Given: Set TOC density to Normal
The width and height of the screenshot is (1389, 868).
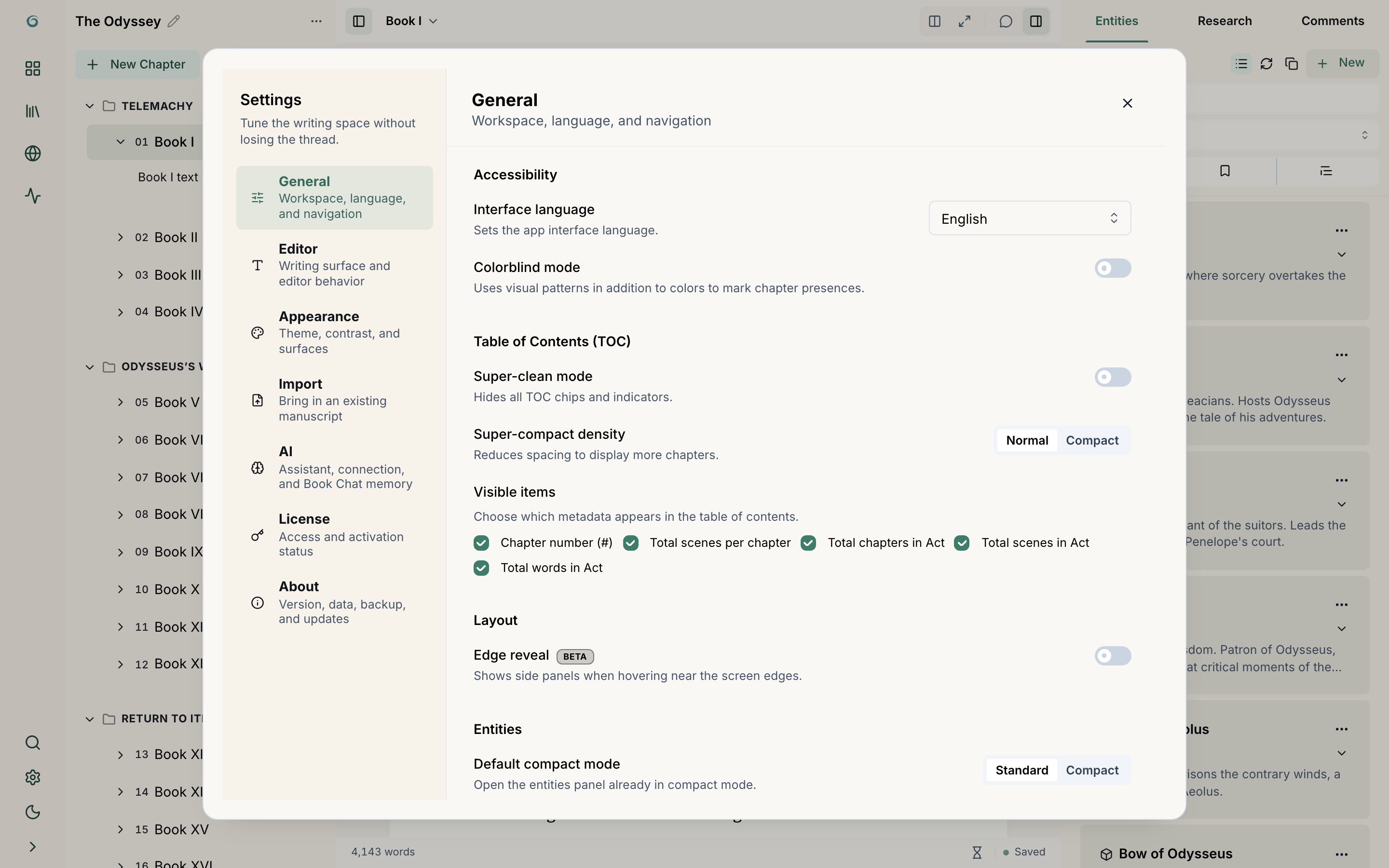Looking at the screenshot, I should click(1027, 440).
